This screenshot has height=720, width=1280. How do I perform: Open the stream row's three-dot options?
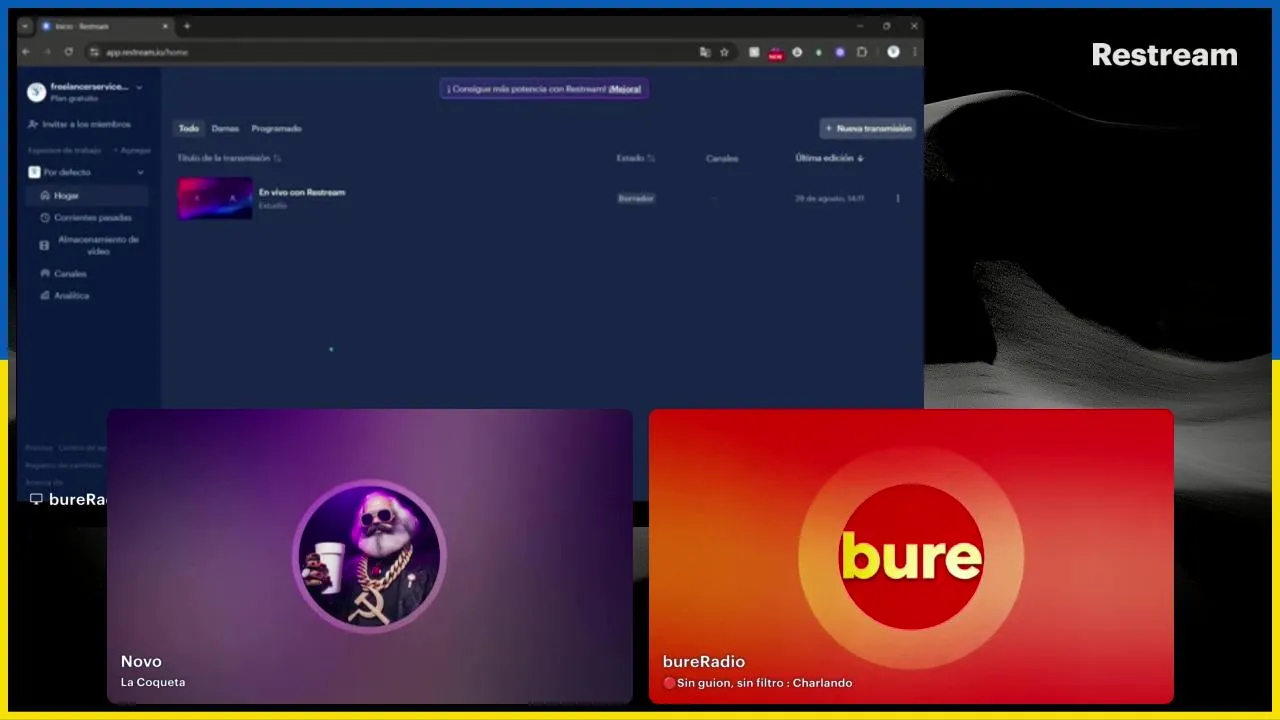(897, 198)
